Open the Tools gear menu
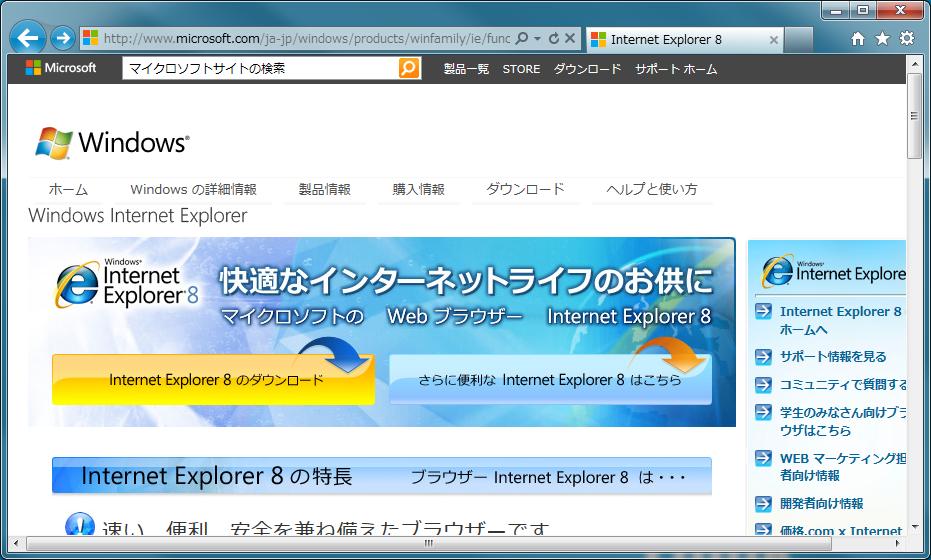The image size is (931, 560). (907, 39)
